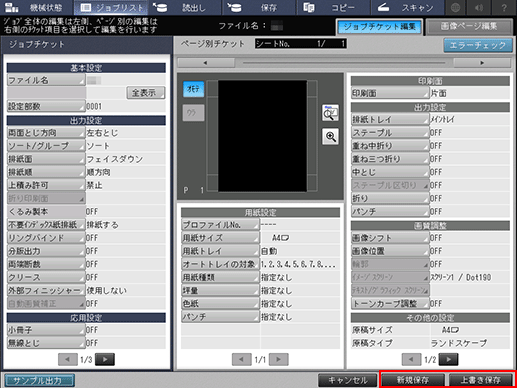Go to next paper settings page 1/1
Image resolution: width=517 pixels, height=388 pixels.
tap(279, 359)
